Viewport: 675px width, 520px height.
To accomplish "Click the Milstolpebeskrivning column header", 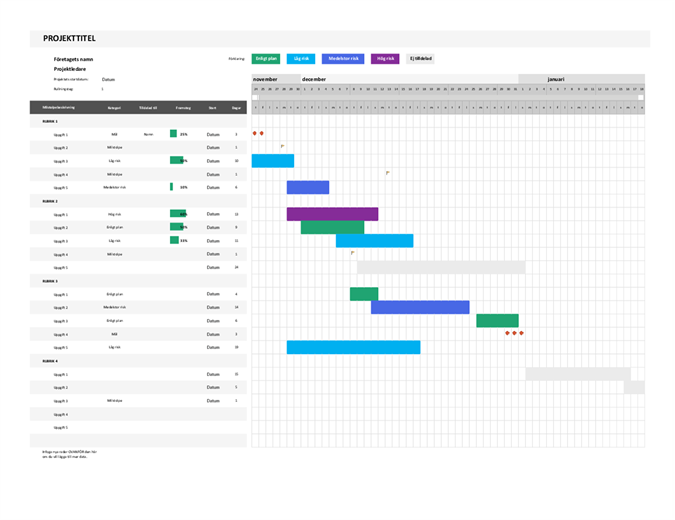I will (59, 107).
